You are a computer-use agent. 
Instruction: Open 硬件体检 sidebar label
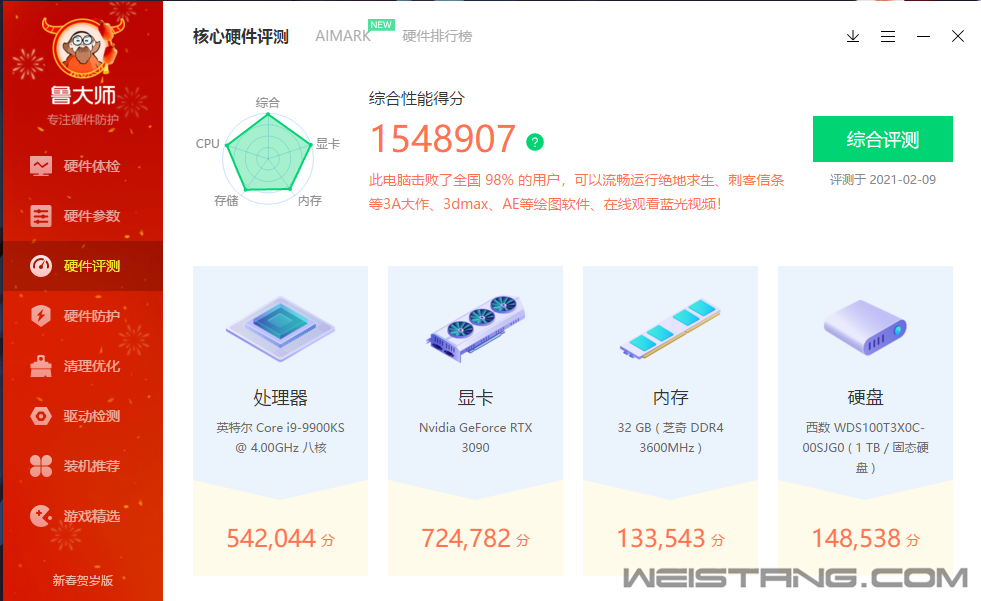click(x=91, y=166)
